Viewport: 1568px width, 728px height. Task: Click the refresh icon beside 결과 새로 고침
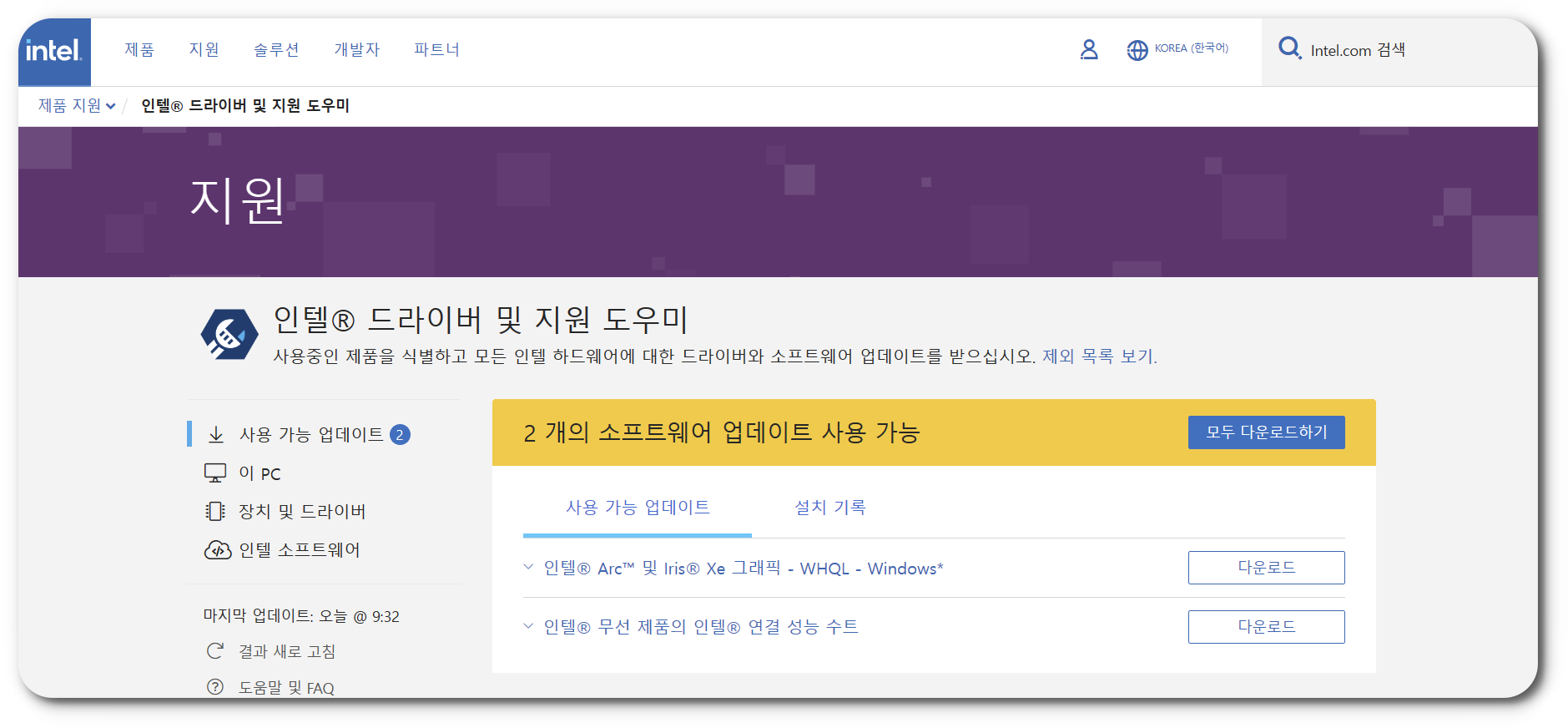click(215, 651)
